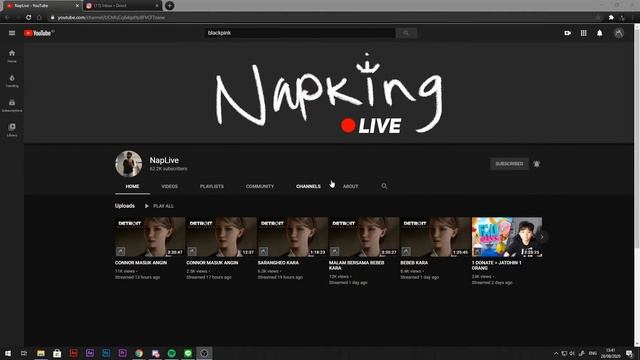Image resolution: width=640 pixels, height=360 pixels.
Task: Open the OBS icon in the taskbar
Action: point(204,353)
